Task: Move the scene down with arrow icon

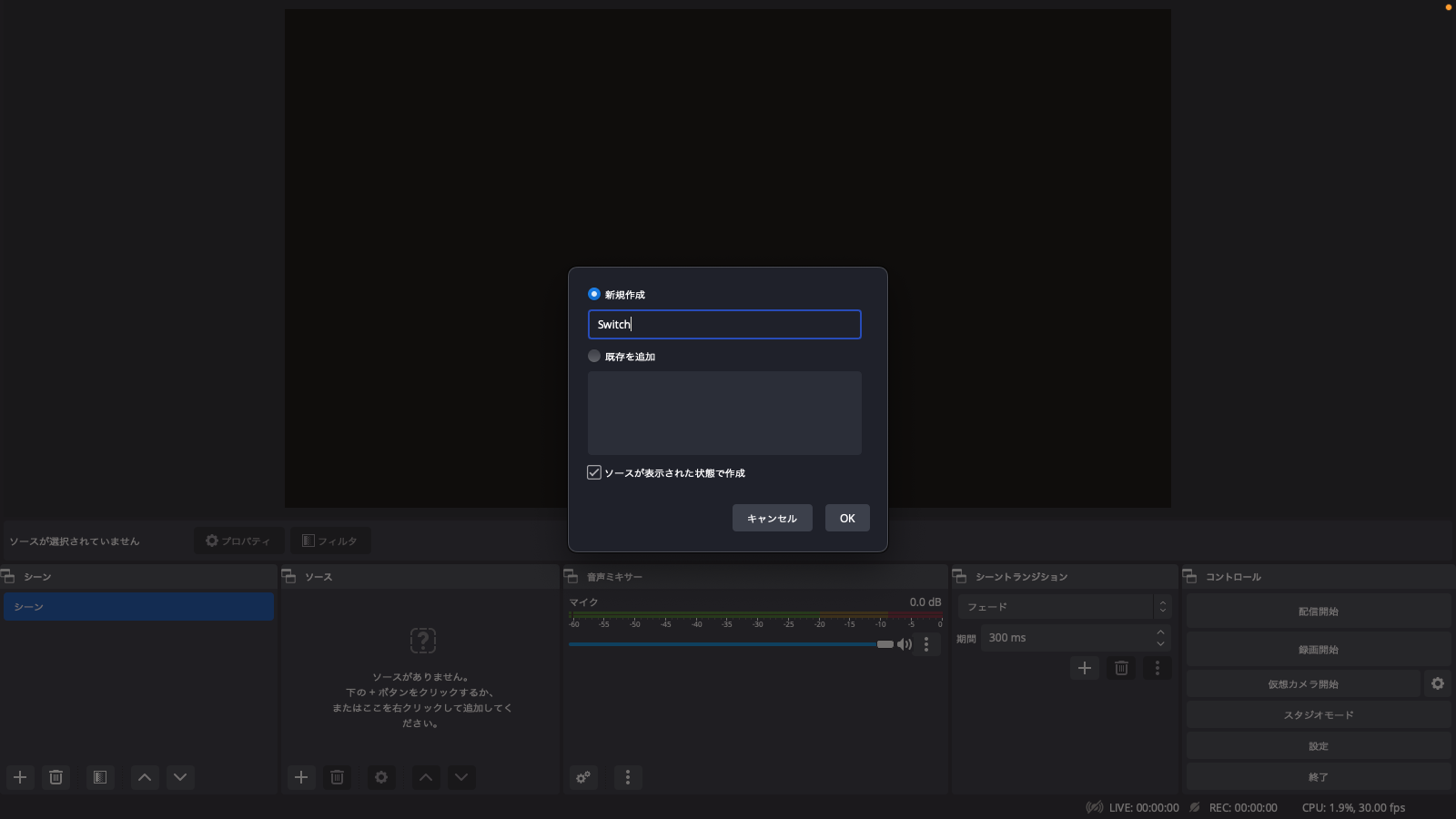Action: [180, 777]
